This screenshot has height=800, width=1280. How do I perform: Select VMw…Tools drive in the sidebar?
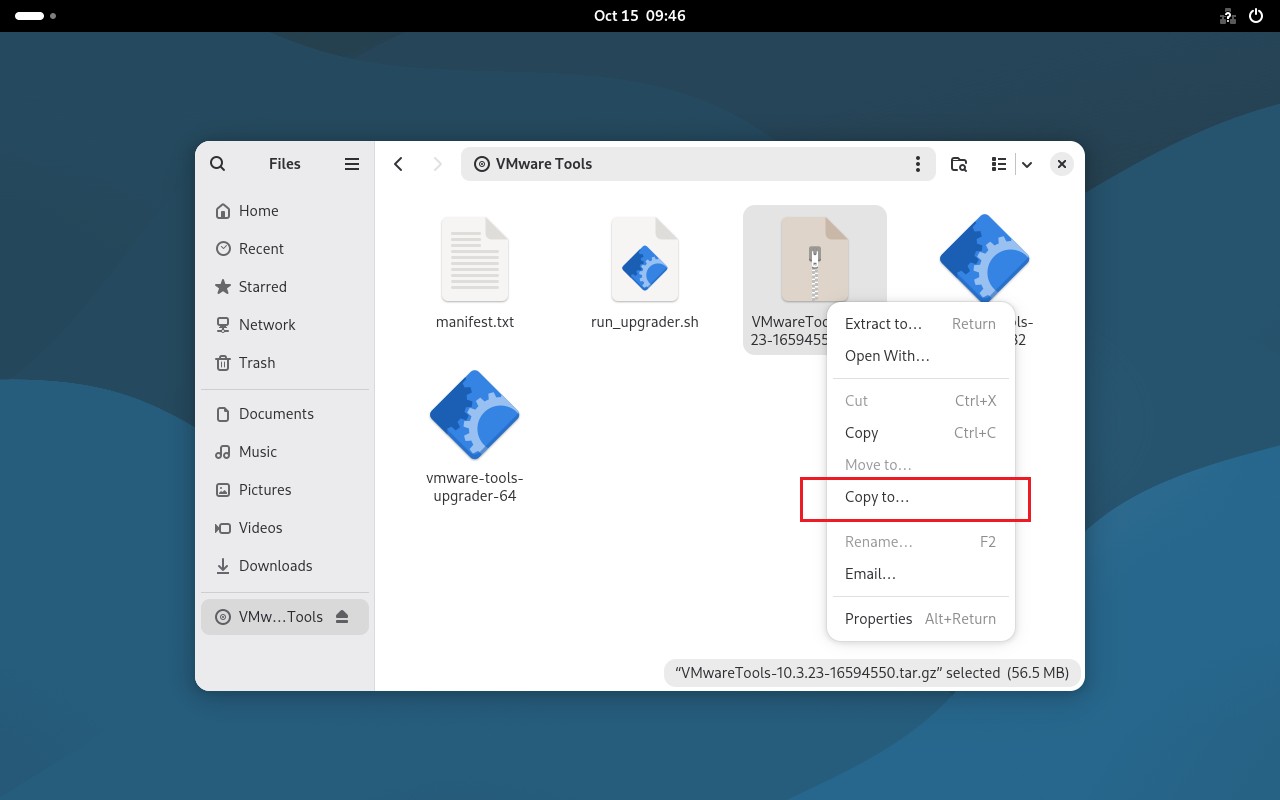(285, 617)
